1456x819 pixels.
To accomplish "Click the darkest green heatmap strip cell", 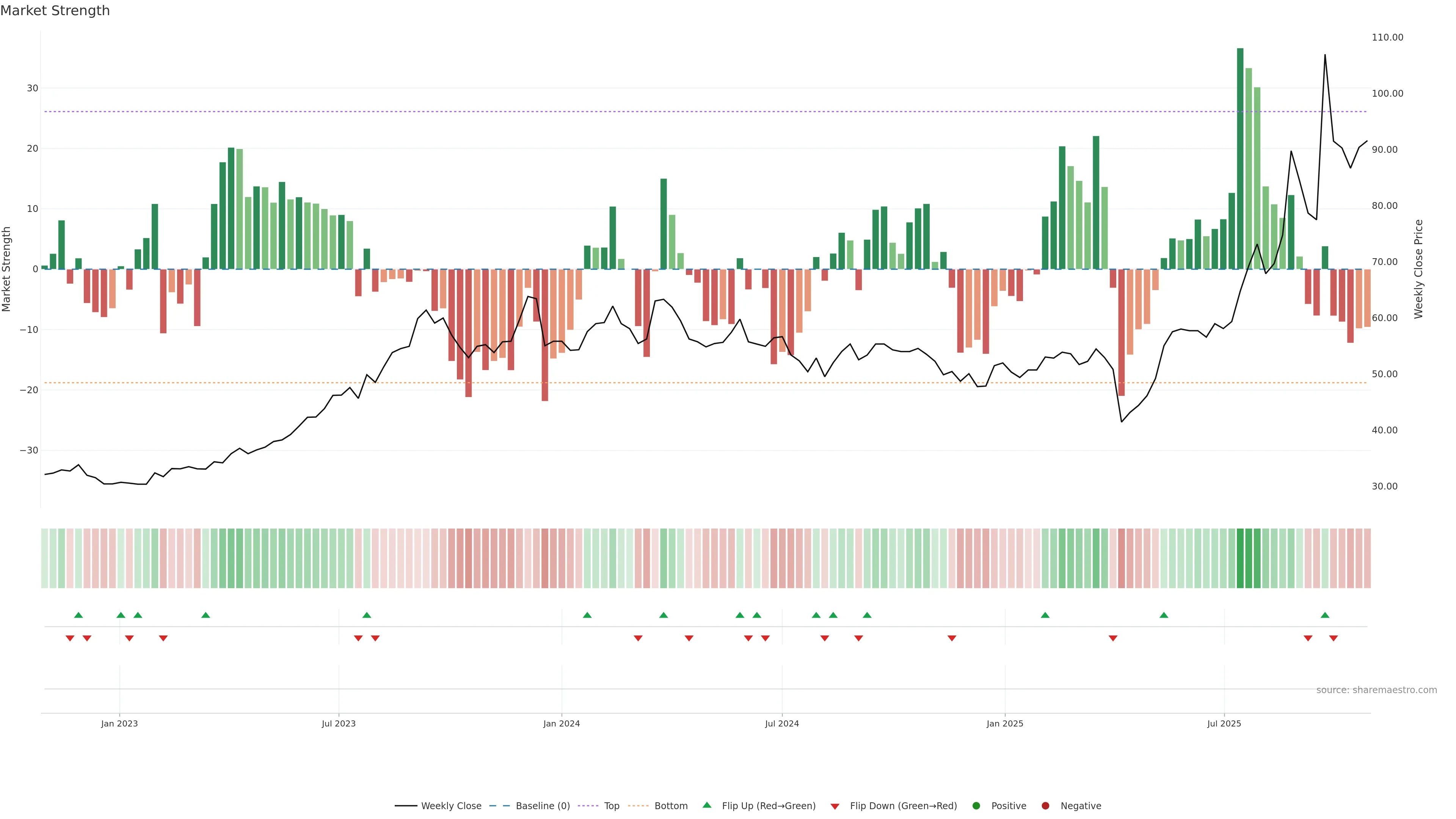I will 1240,559.
